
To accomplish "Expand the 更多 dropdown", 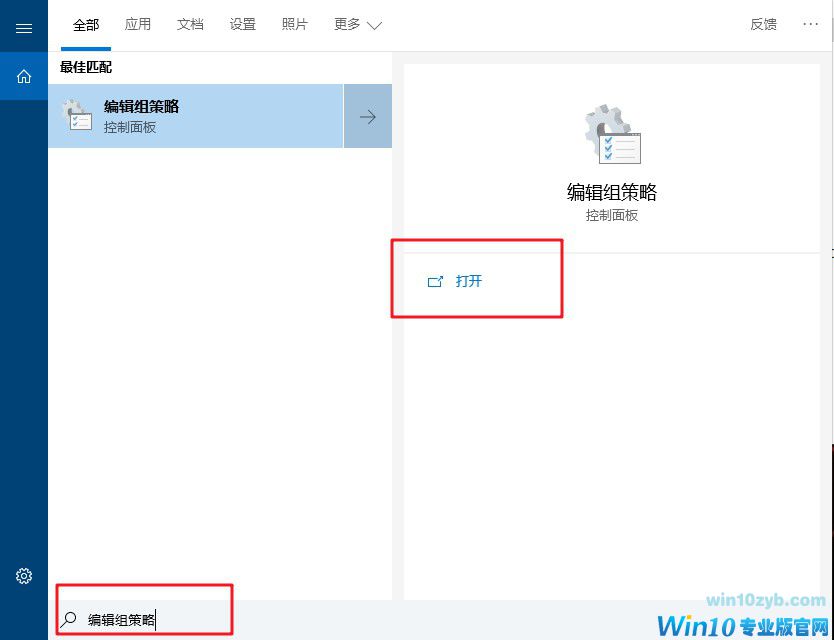I will click(357, 24).
